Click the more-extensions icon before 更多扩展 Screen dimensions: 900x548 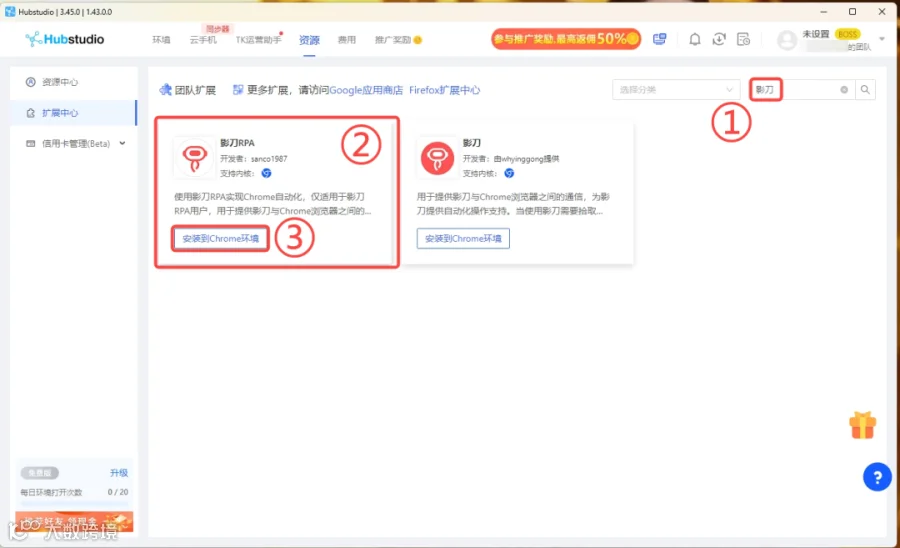pos(238,90)
